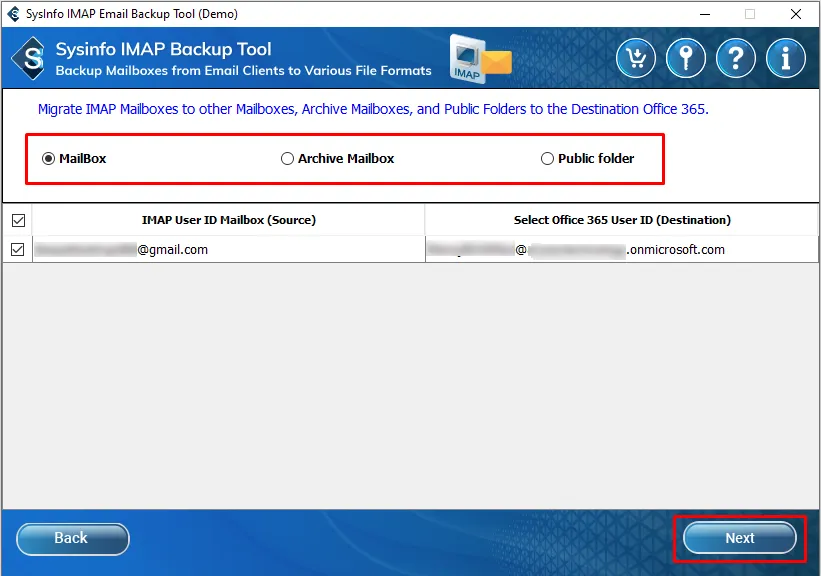Click the Select Office 365 User ID header
Viewport: 821px width, 576px height.
click(x=621, y=220)
